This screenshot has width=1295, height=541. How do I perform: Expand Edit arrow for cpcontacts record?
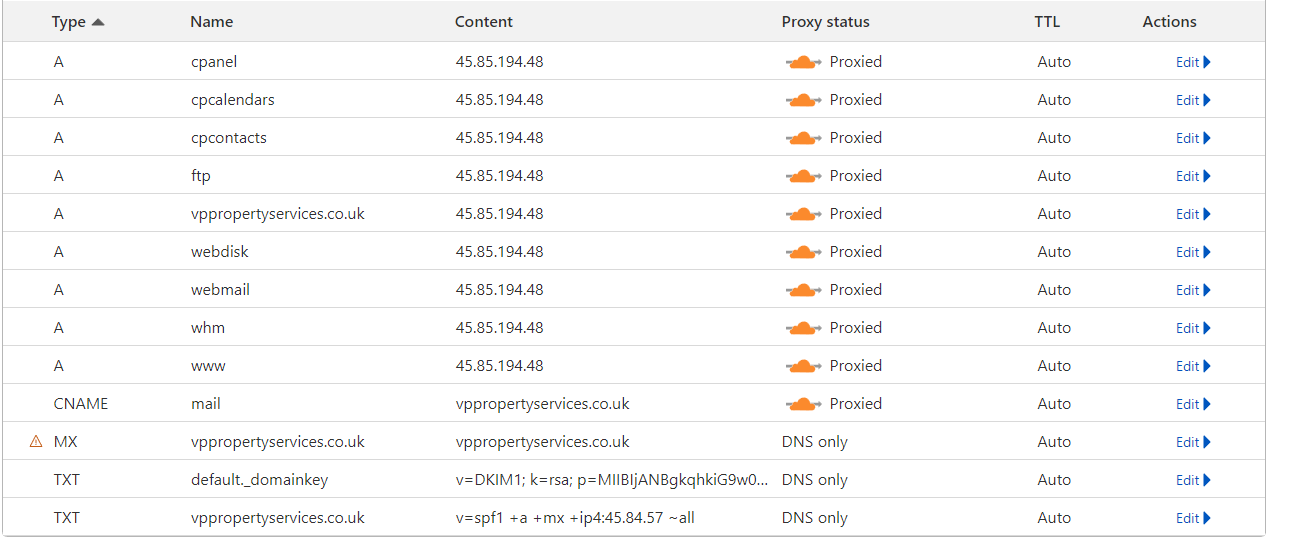1207,138
